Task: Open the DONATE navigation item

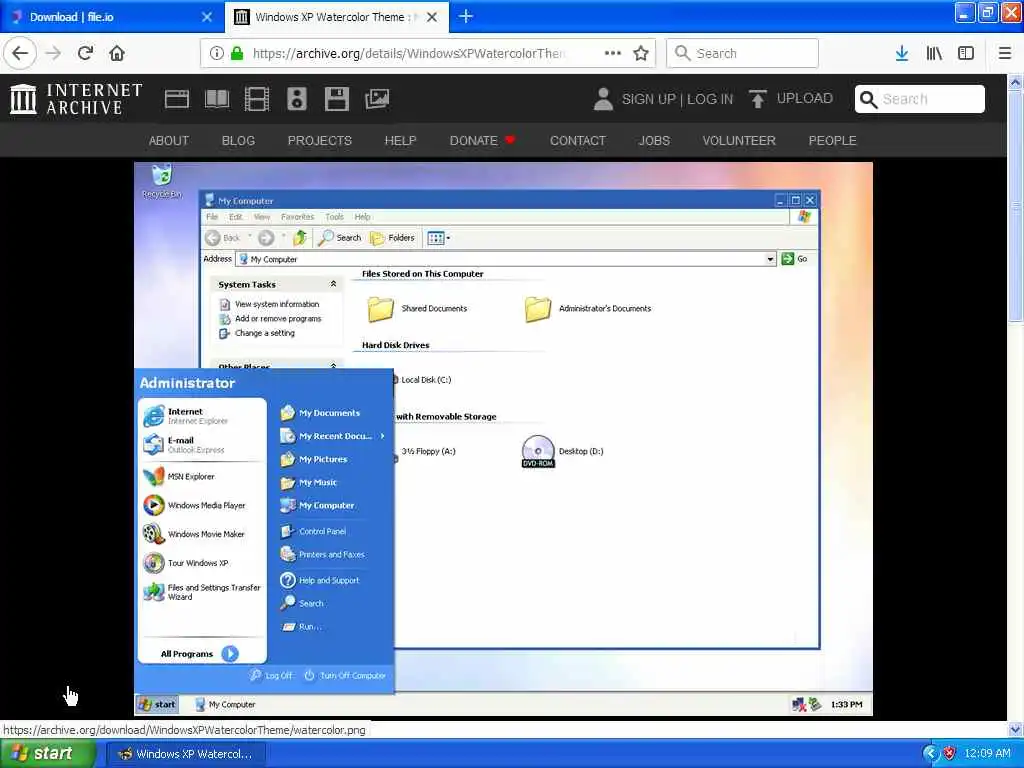Action: coord(482,140)
